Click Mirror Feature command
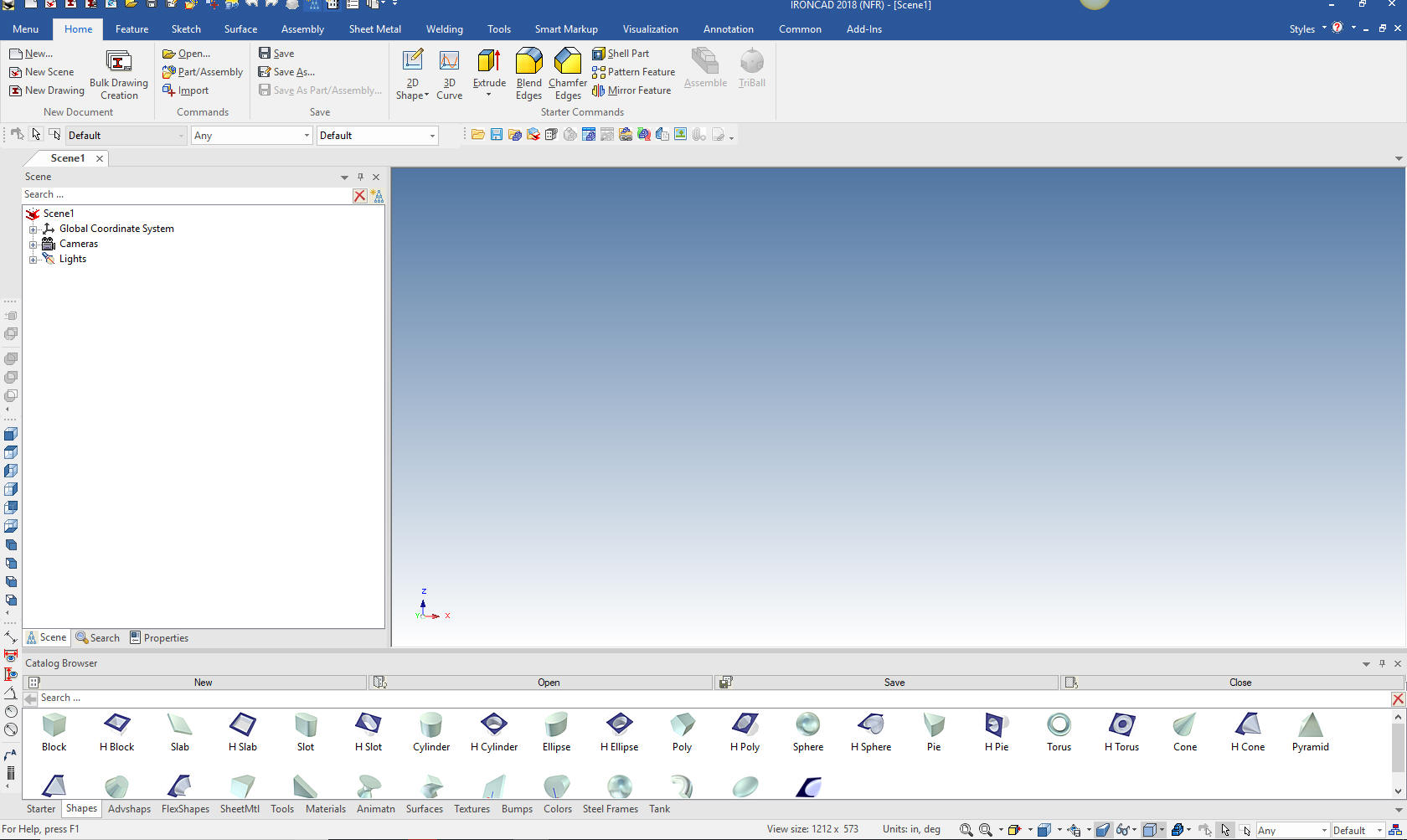Image resolution: width=1407 pixels, height=840 pixels. coord(631,90)
